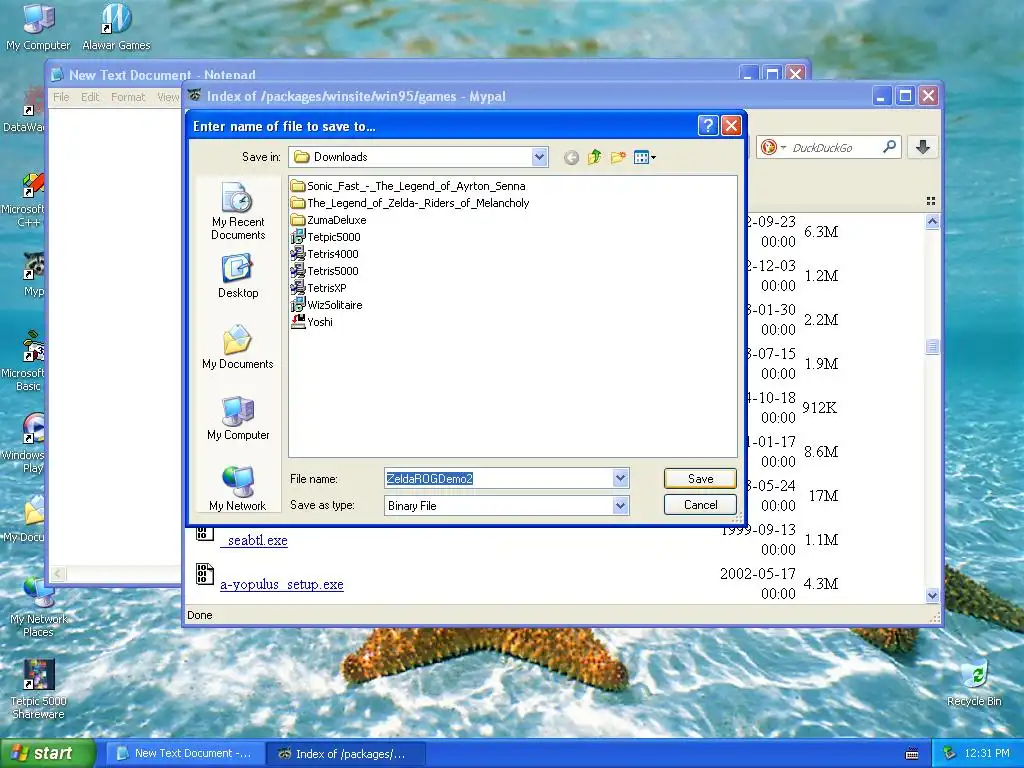Screen dimensions: 1024x768
Task: Open the File menu in Notepad
Action: 61,97
